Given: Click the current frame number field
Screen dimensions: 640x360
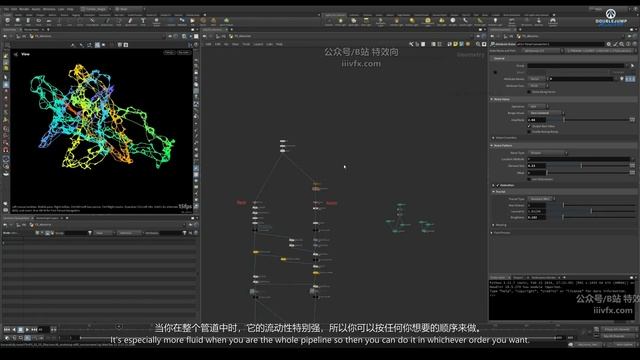Looking at the screenshot, I should [x=43, y=329].
